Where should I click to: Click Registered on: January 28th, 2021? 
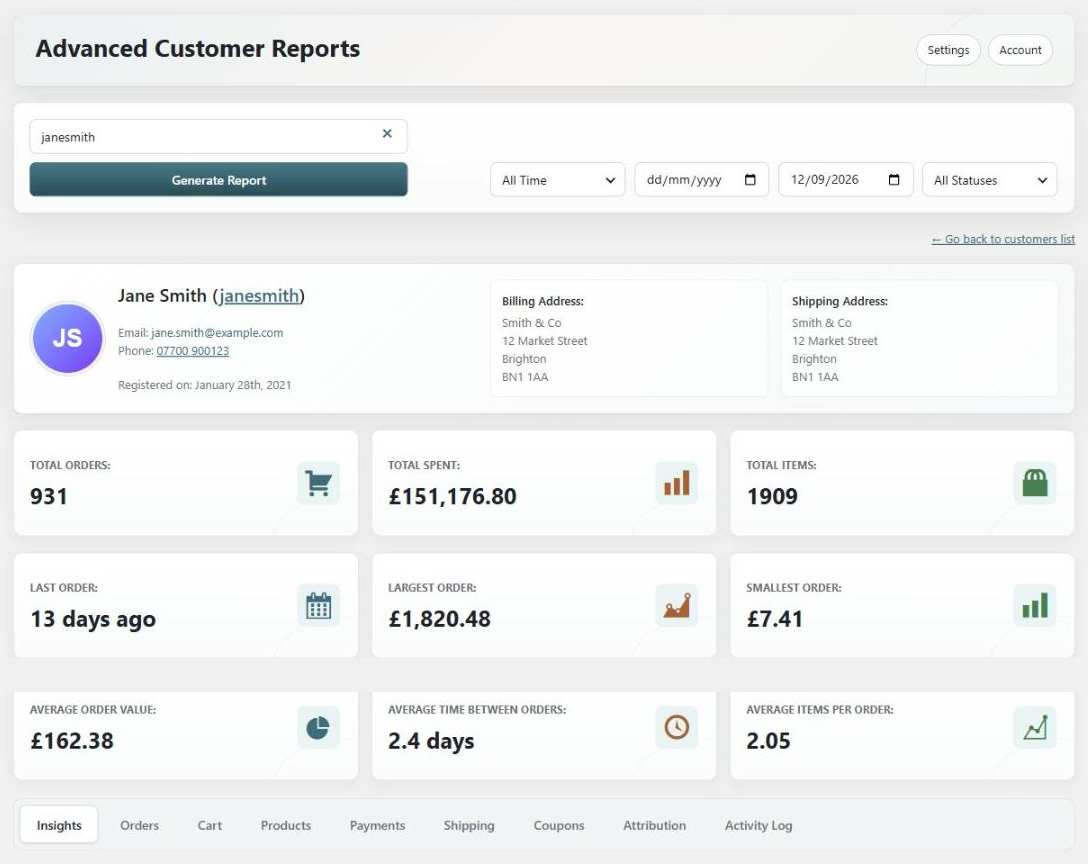click(205, 384)
